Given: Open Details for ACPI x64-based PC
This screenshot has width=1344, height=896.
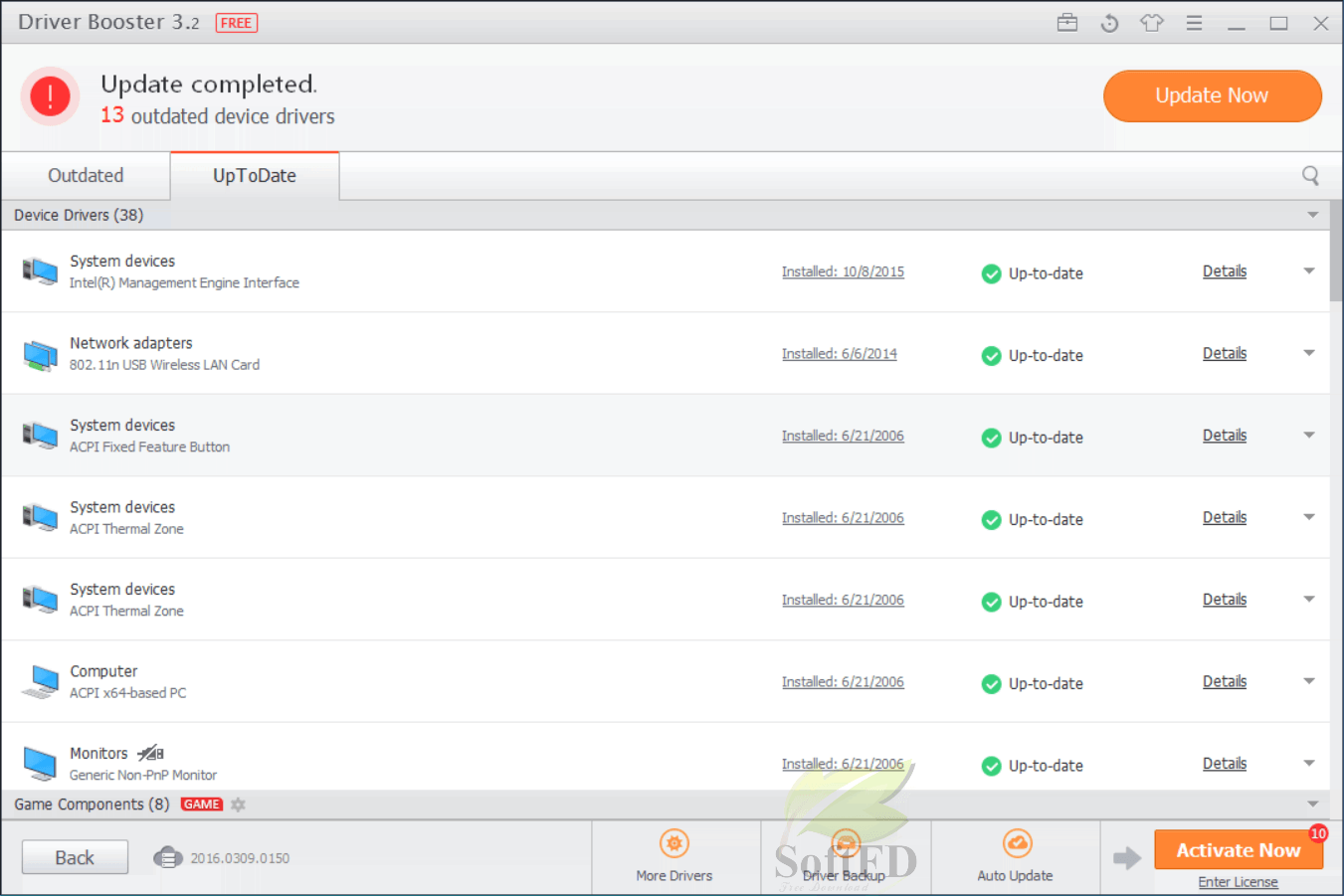Looking at the screenshot, I should (1225, 682).
